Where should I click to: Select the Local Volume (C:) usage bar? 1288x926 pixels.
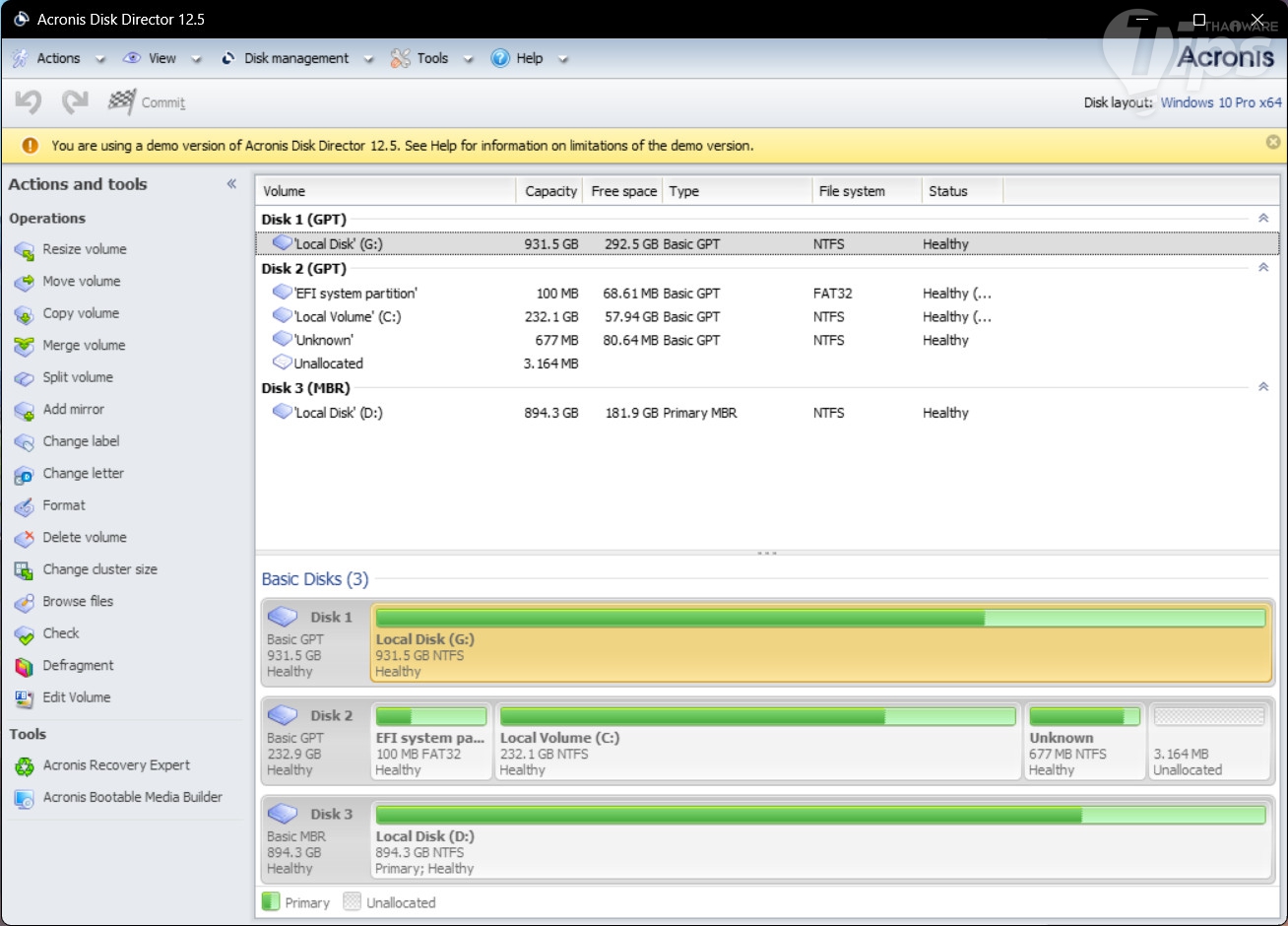756,716
